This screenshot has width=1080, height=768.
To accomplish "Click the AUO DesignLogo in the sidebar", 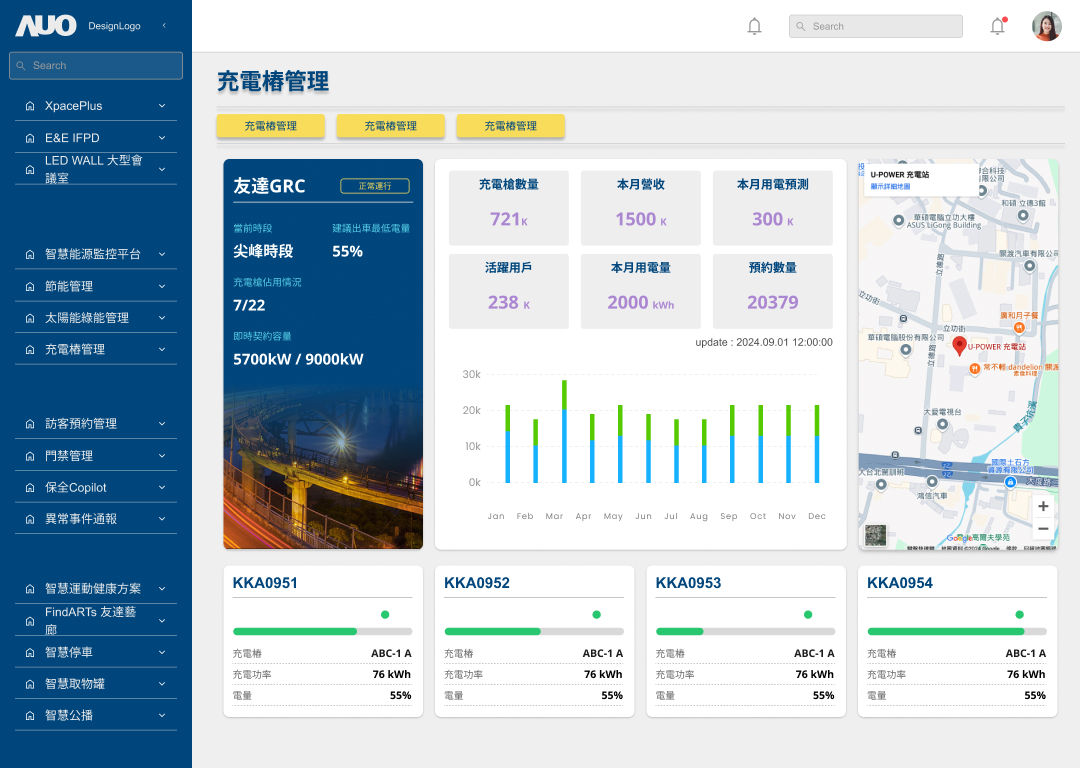I will coord(48,26).
